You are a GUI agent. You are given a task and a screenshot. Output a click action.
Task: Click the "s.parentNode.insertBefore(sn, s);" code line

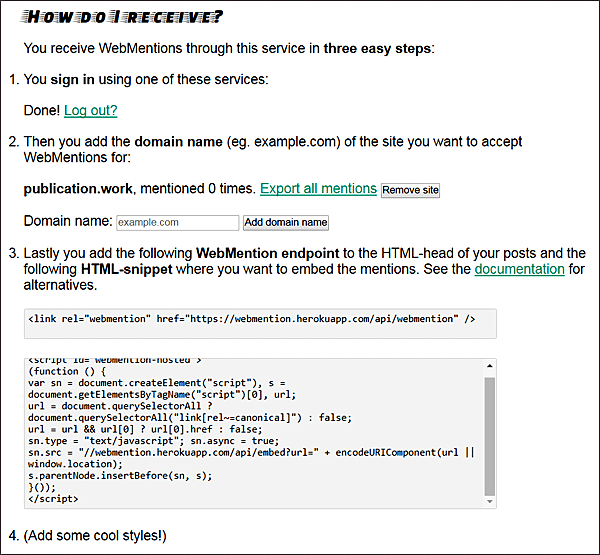(x=120, y=475)
